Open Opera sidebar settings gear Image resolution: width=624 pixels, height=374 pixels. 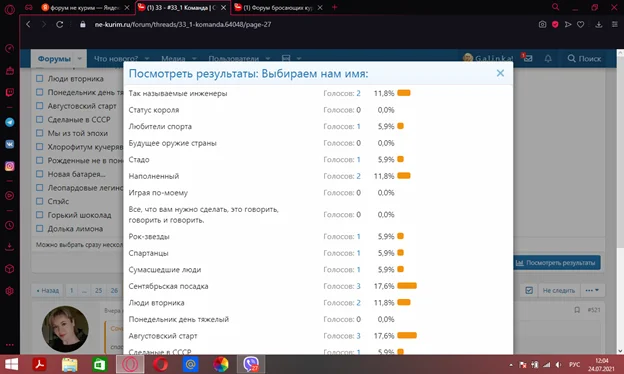(x=10, y=291)
